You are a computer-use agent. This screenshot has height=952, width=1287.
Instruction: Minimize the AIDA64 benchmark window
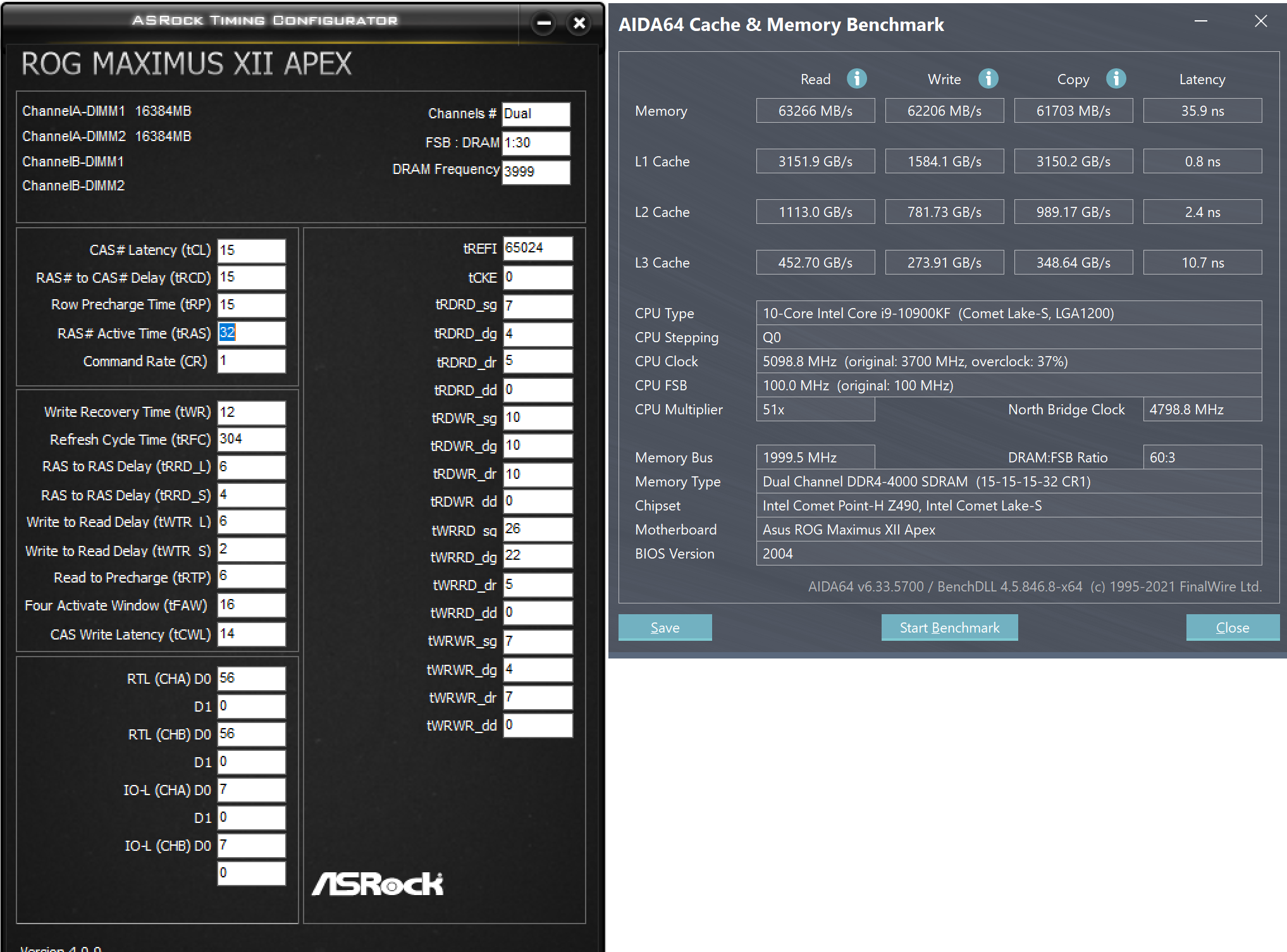pyautogui.click(x=1201, y=22)
